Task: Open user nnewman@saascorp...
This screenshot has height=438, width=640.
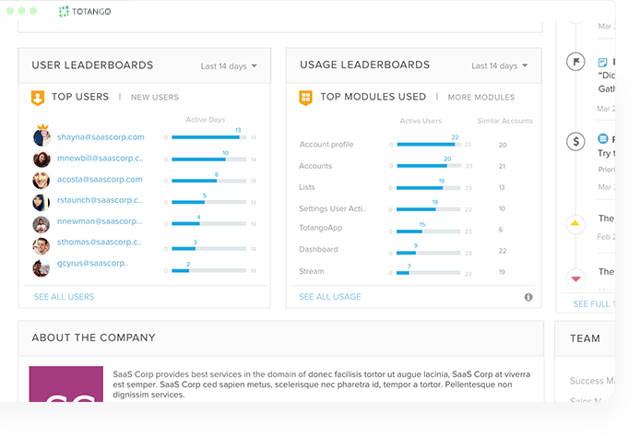Action: pos(100,221)
